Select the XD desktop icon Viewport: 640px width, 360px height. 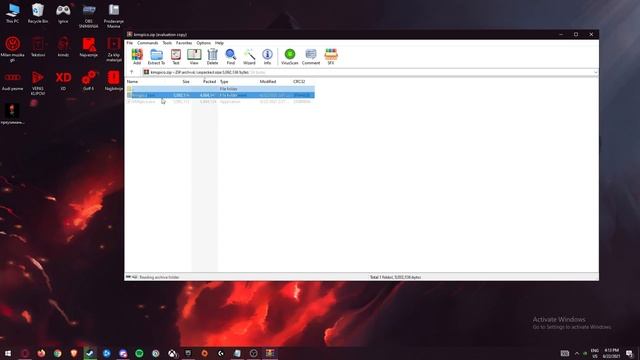click(63, 81)
